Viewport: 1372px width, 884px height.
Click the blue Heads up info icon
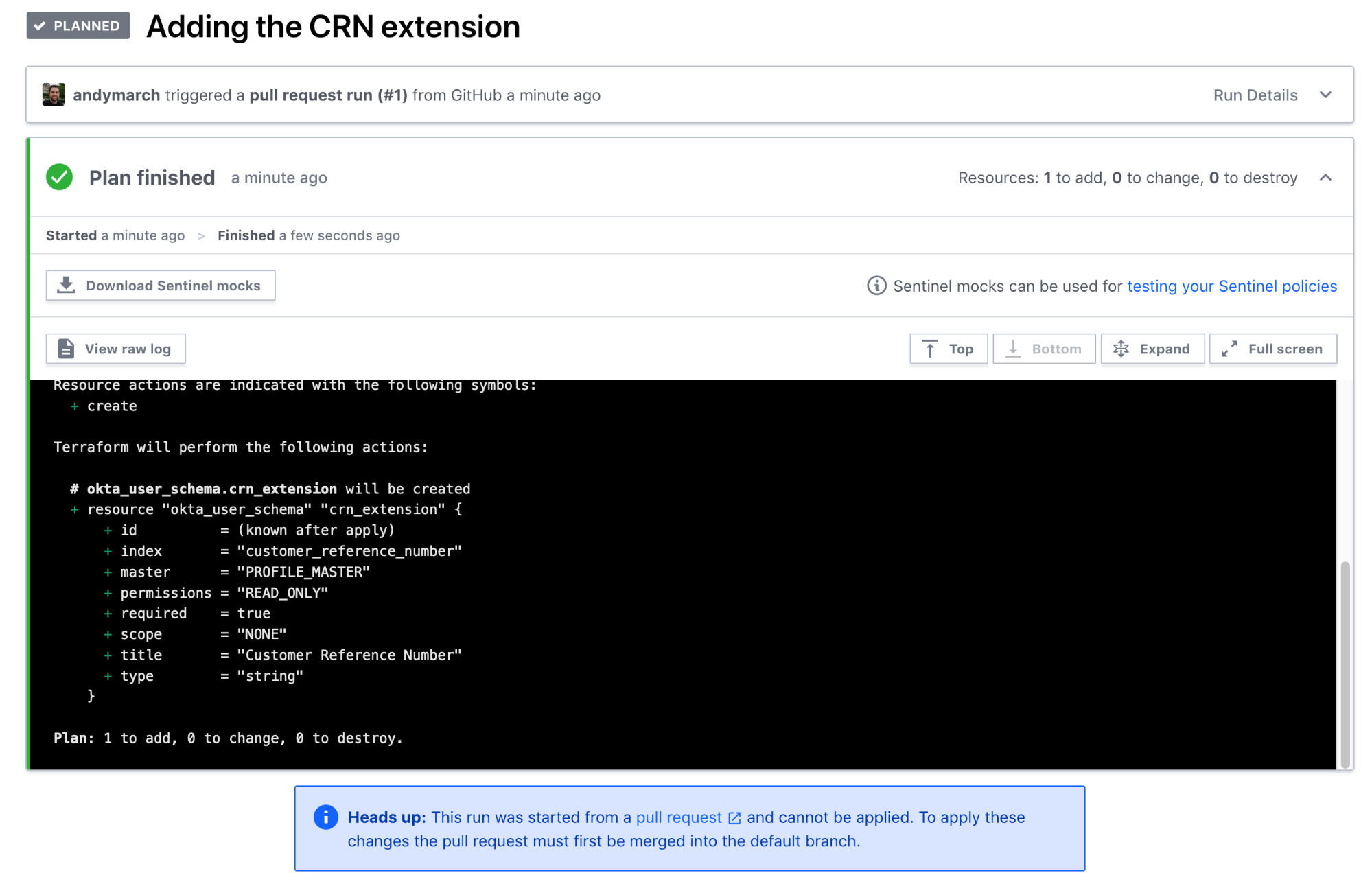[326, 817]
